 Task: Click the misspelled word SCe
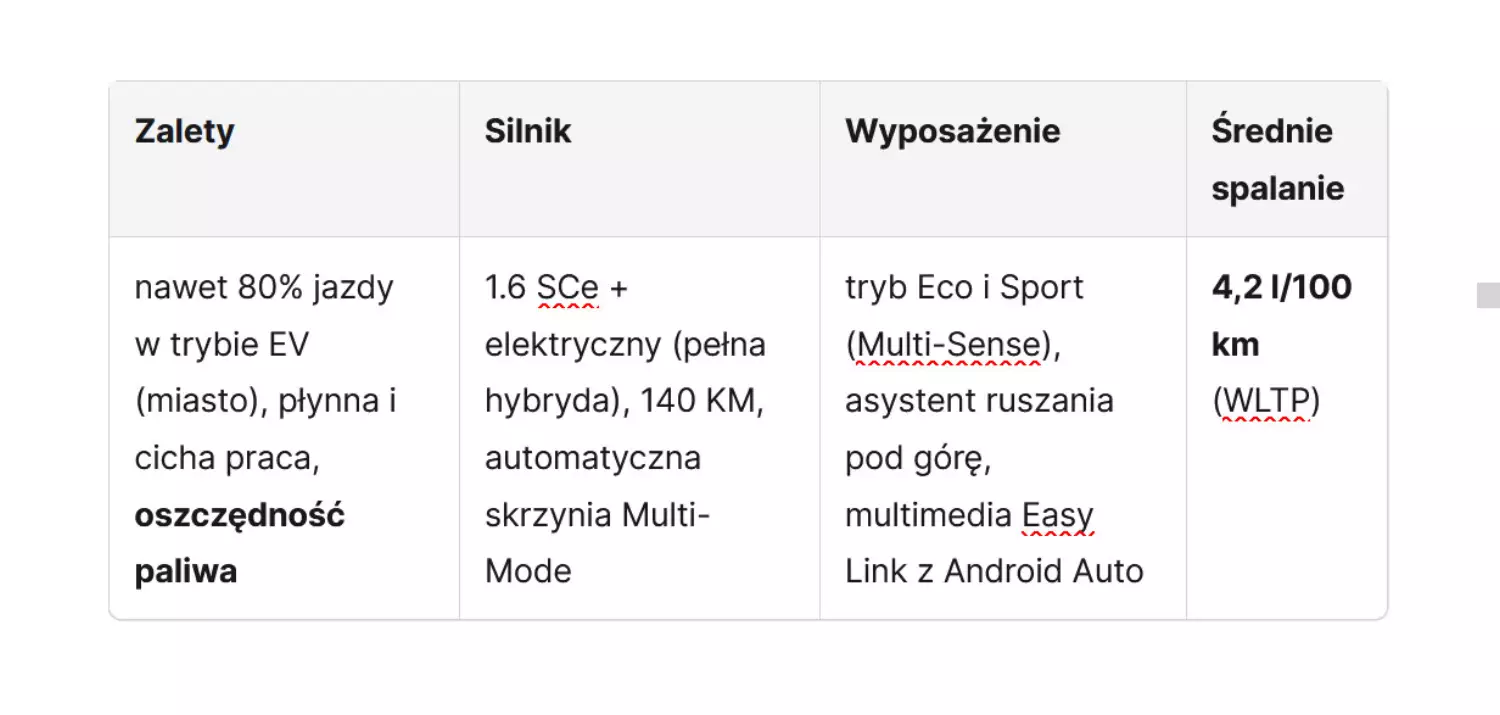(x=567, y=288)
